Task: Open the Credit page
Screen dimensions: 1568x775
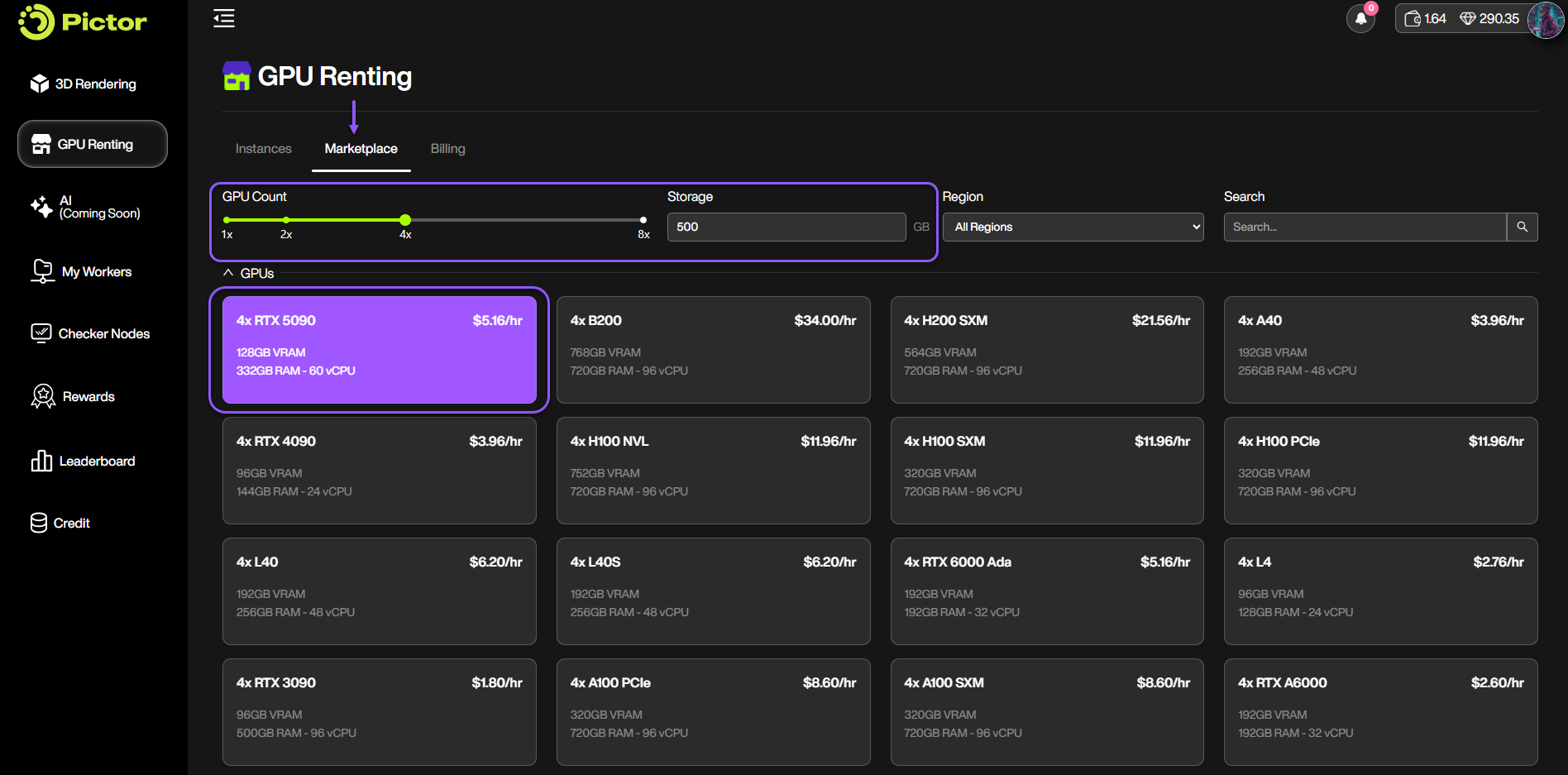Action: 71,524
